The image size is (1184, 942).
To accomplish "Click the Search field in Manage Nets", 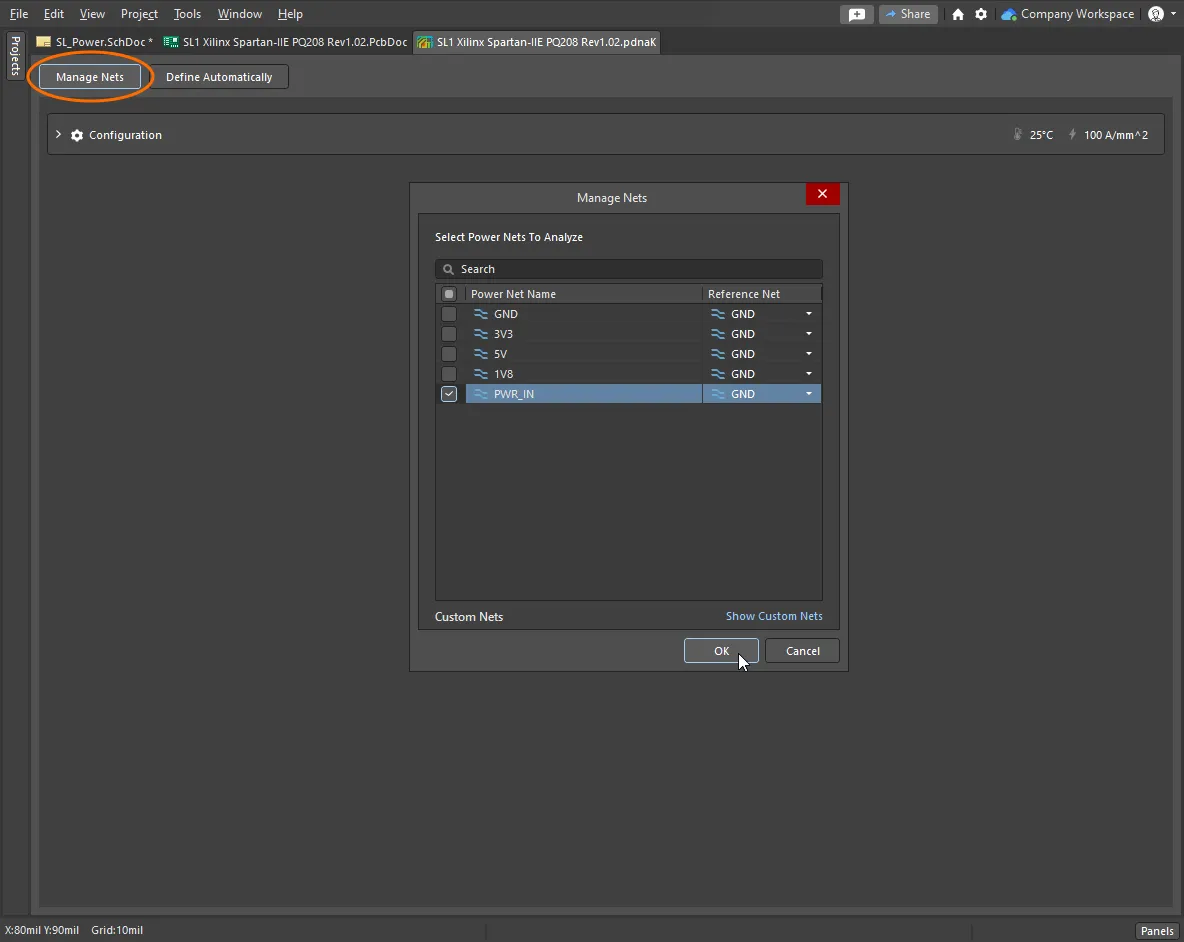I will tap(630, 269).
